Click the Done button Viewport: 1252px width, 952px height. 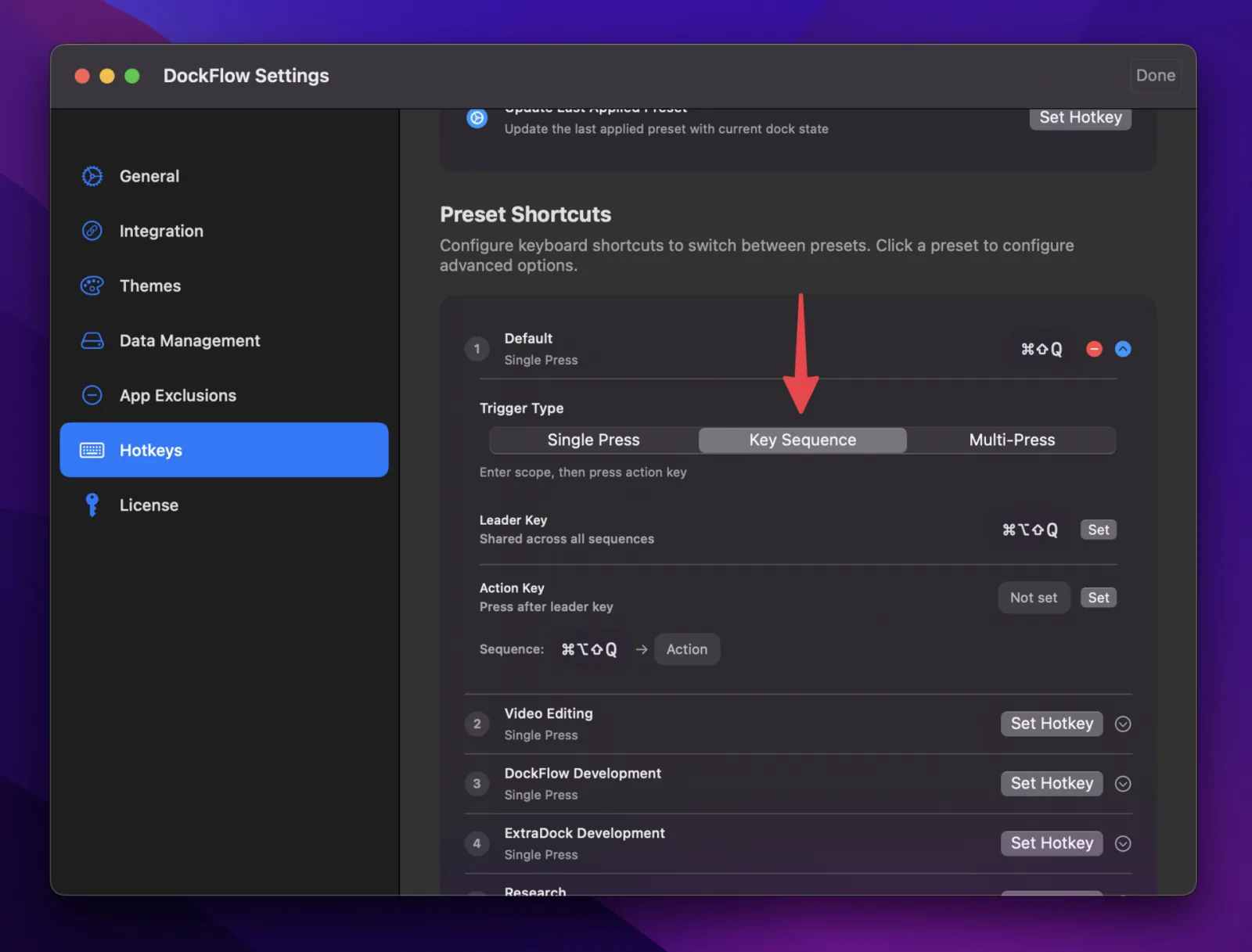(1156, 75)
